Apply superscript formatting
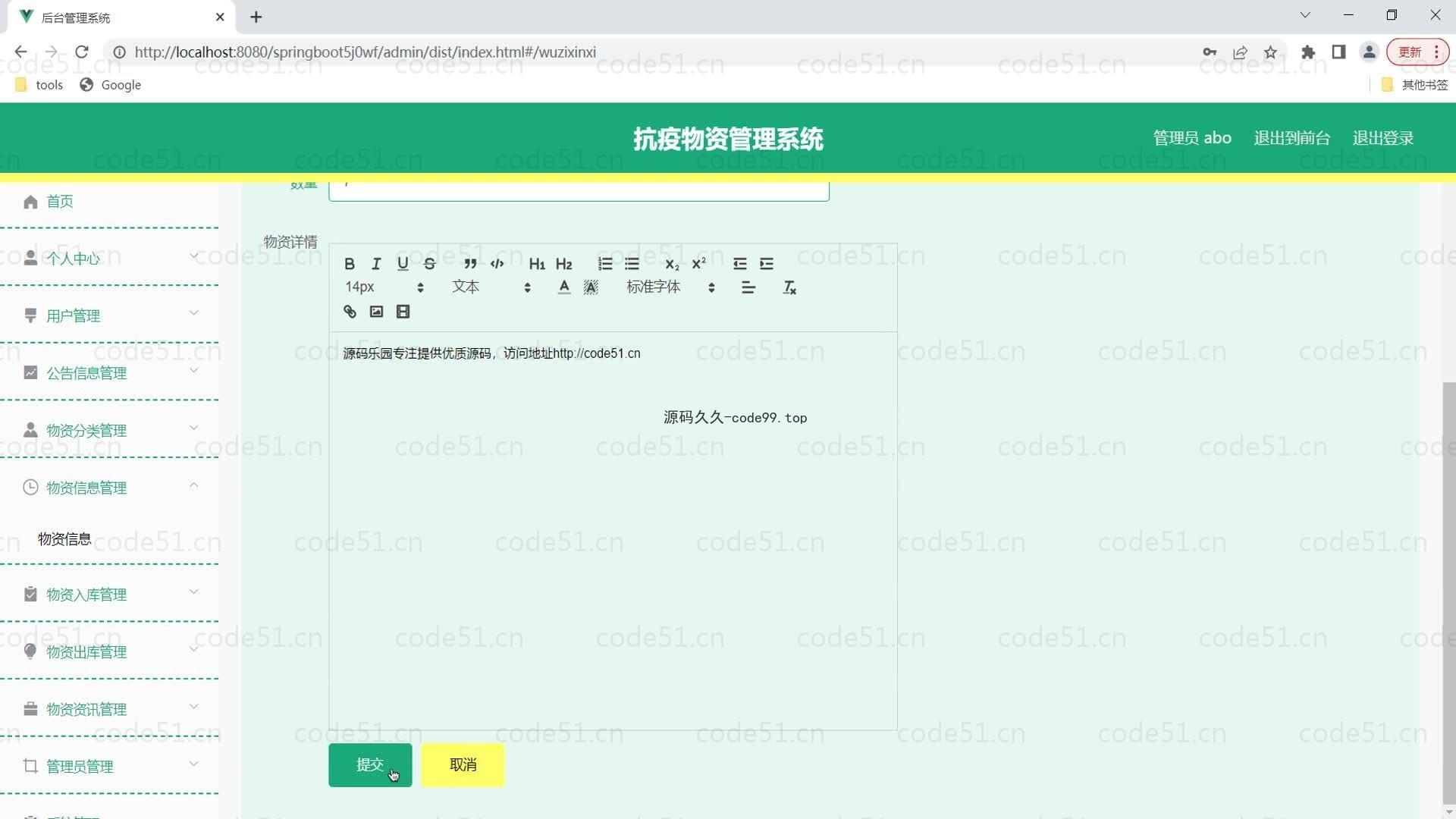Viewport: 1456px width, 819px height. click(698, 264)
